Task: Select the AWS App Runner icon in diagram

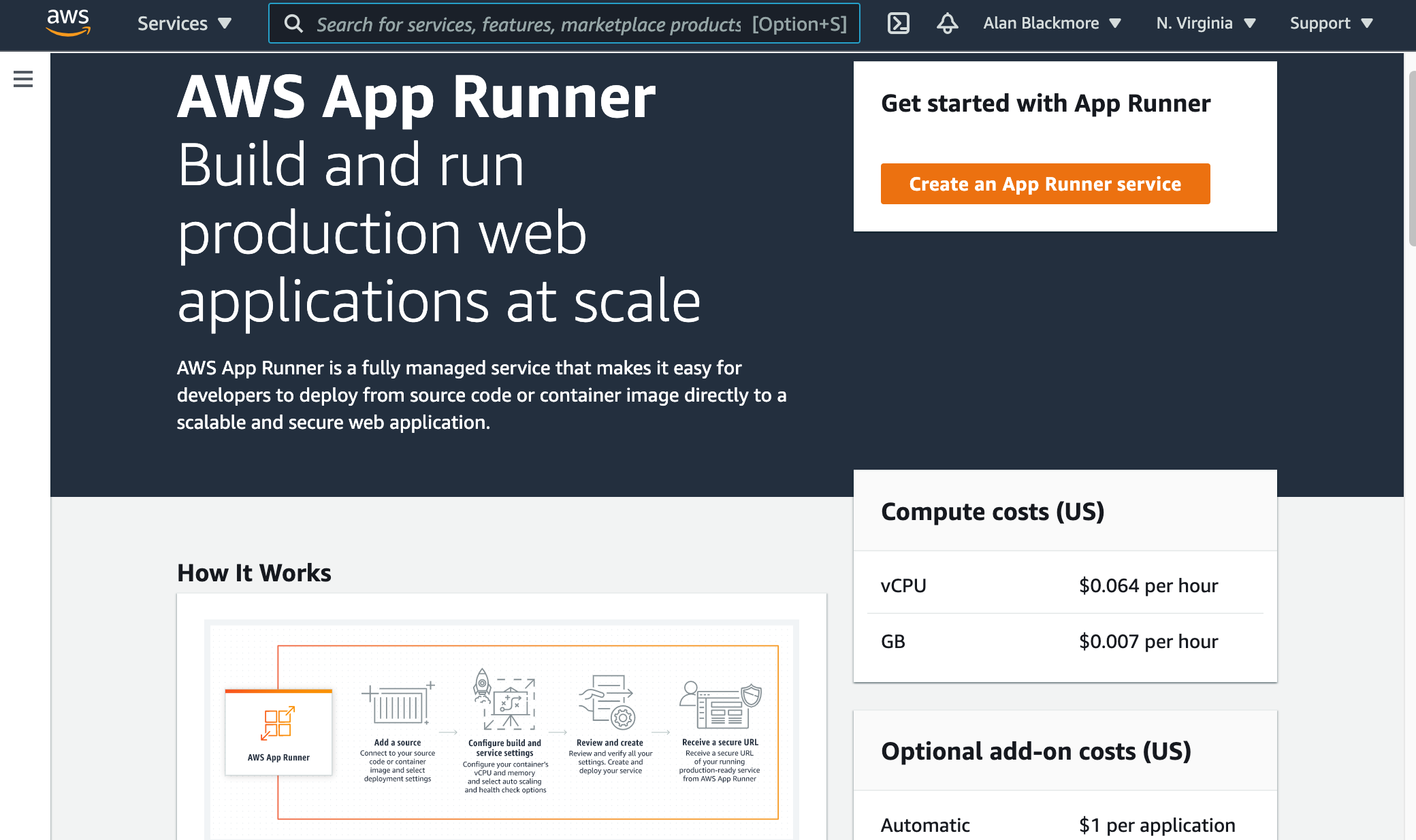Action: tap(278, 723)
